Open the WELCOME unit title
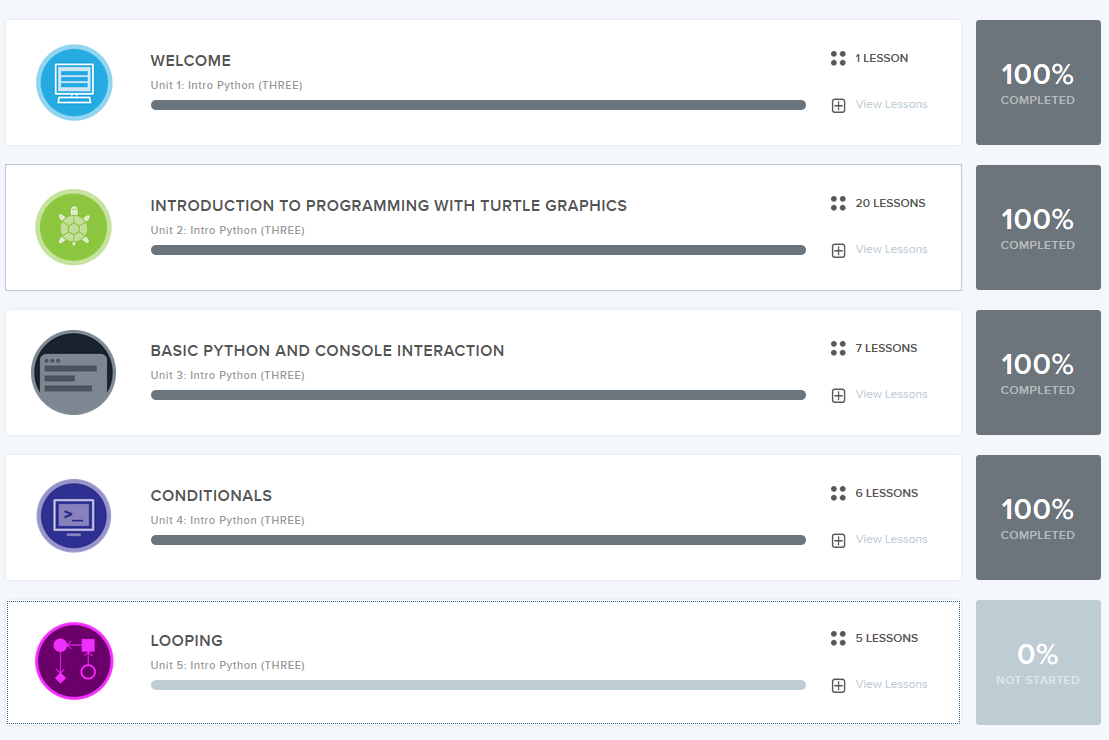This screenshot has height=740, width=1109. 191,61
